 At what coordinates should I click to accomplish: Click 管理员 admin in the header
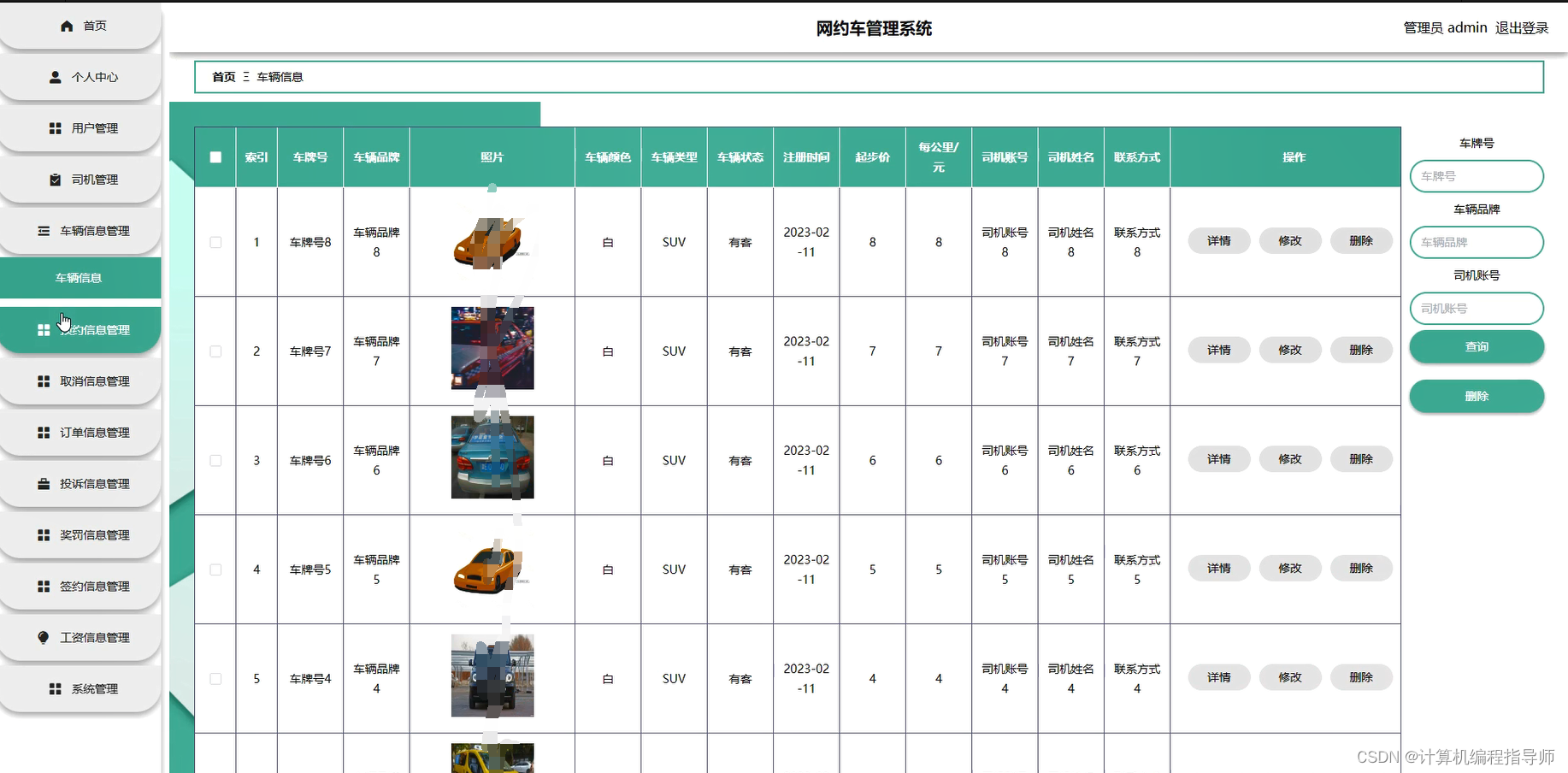pyautogui.click(x=1446, y=28)
